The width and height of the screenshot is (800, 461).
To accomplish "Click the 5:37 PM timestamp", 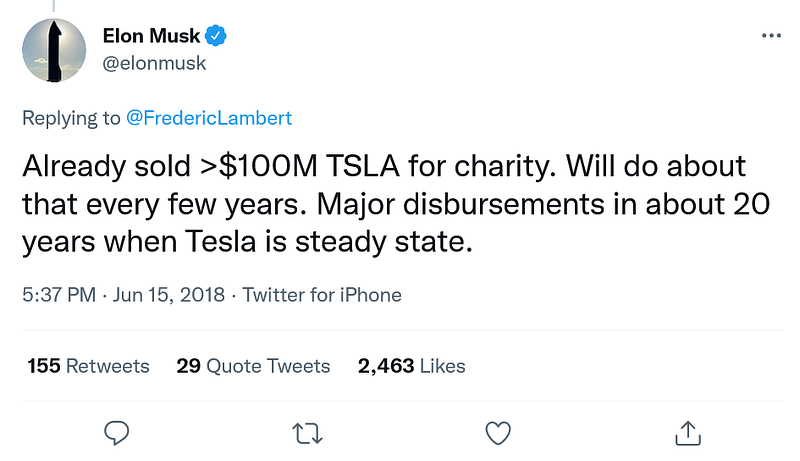I will (59, 295).
